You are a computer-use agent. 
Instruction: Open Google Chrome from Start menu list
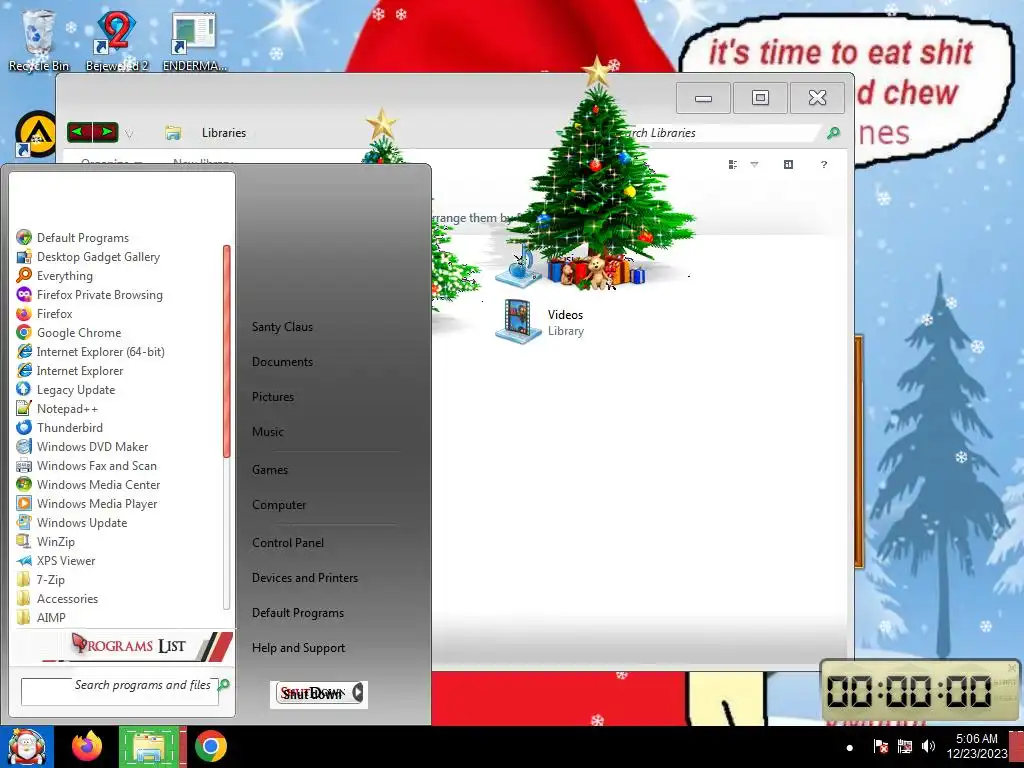(x=69, y=332)
